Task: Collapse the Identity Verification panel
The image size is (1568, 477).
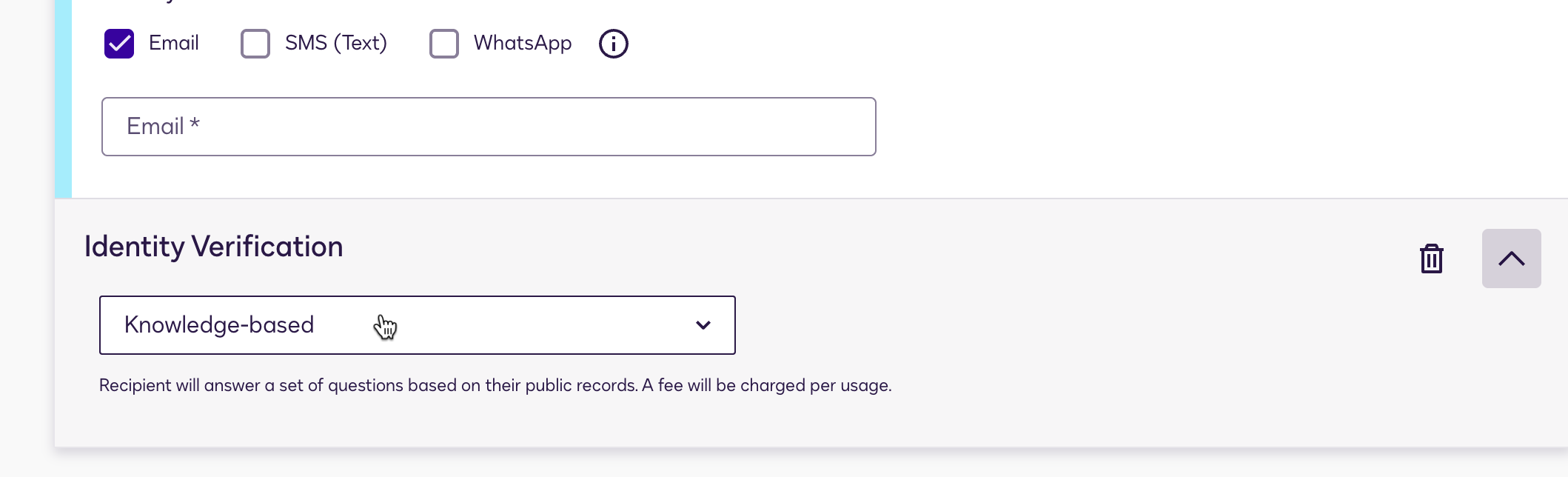Action: point(1510,258)
